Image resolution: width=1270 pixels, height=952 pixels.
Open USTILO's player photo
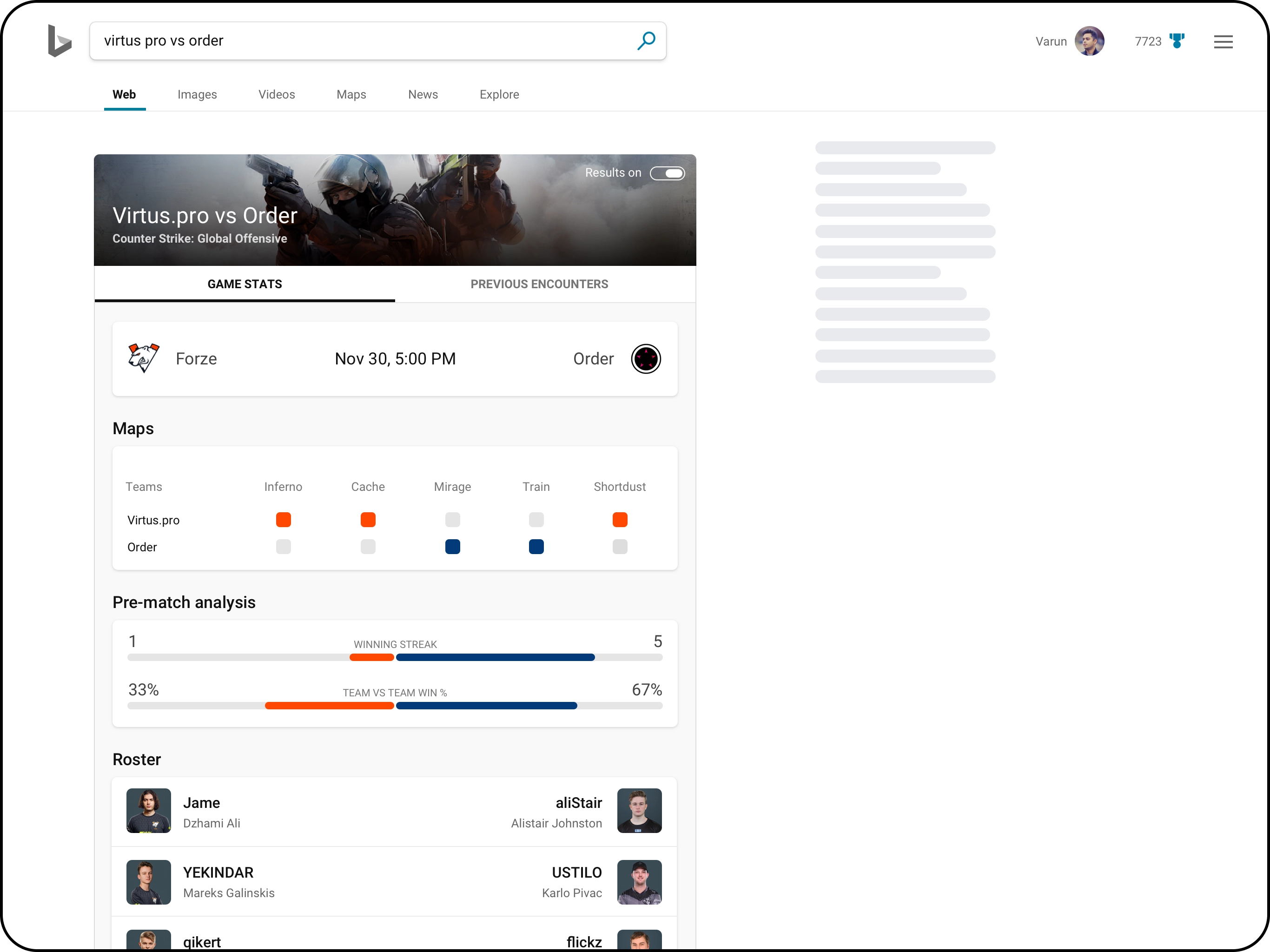pyautogui.click(x=640, y=883)
